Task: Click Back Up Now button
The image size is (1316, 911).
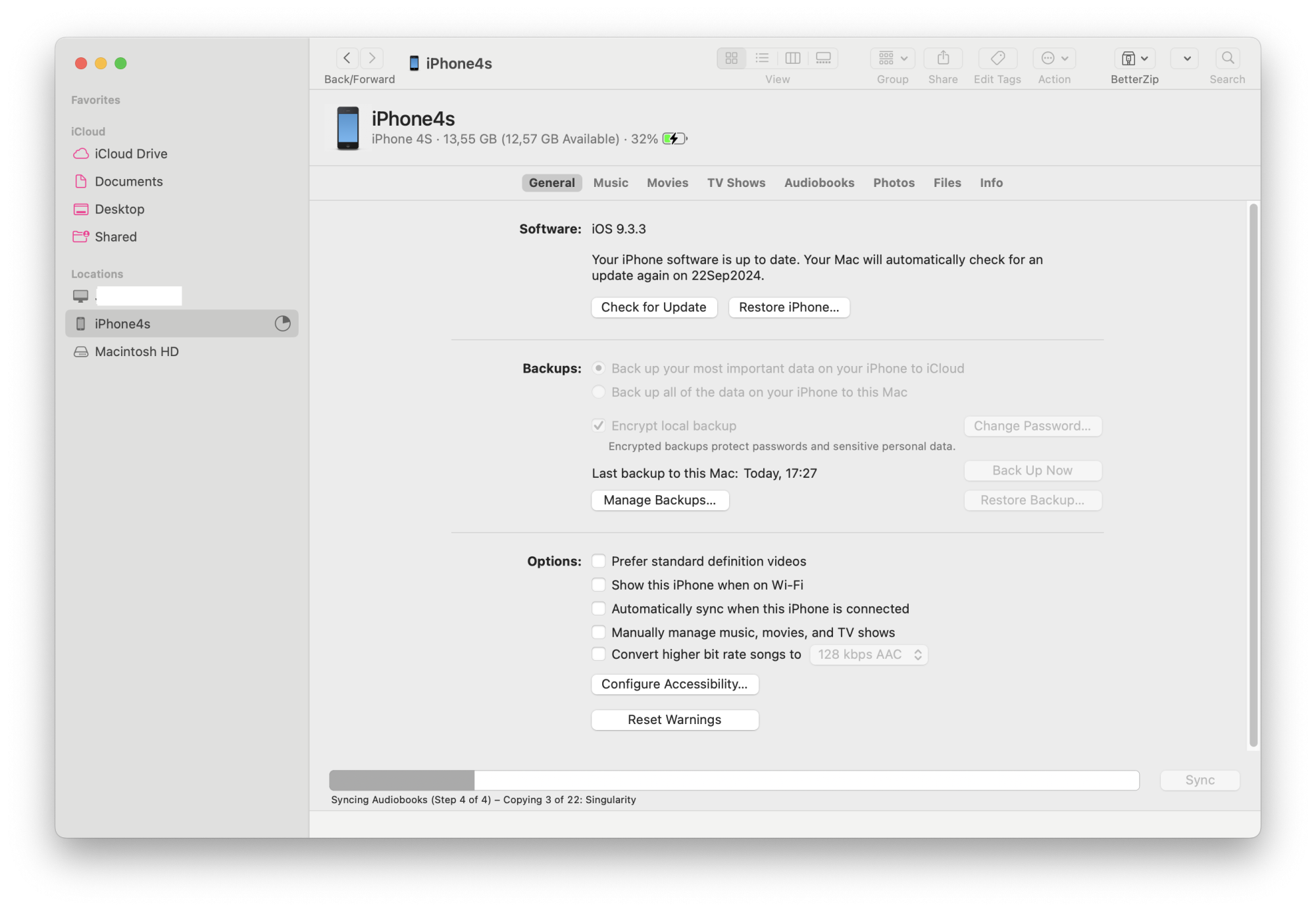Action: 1032,470
